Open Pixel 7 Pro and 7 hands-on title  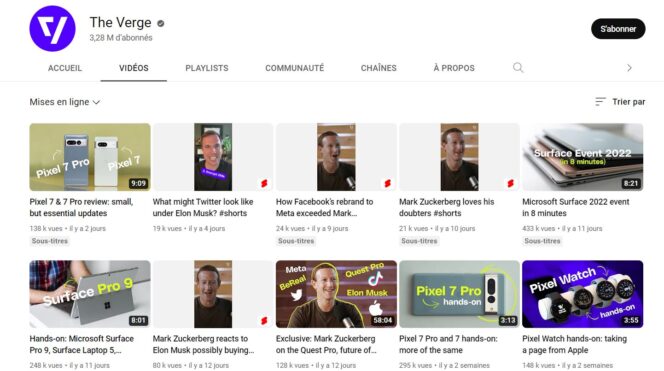pos(448,344)
